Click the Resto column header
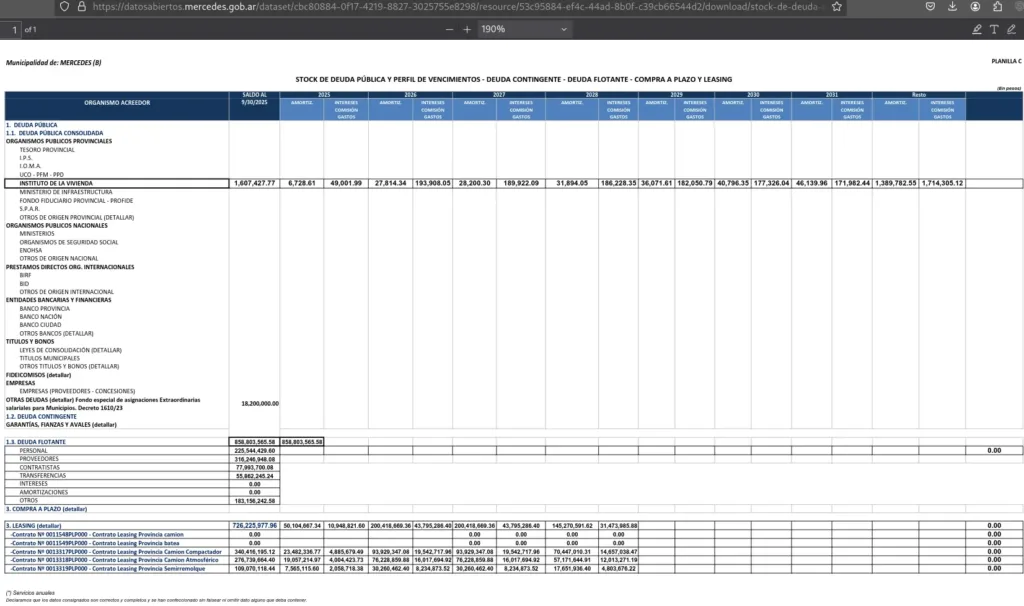The image size is (1024, 606). pyautogui.click(x=919, y=95)
